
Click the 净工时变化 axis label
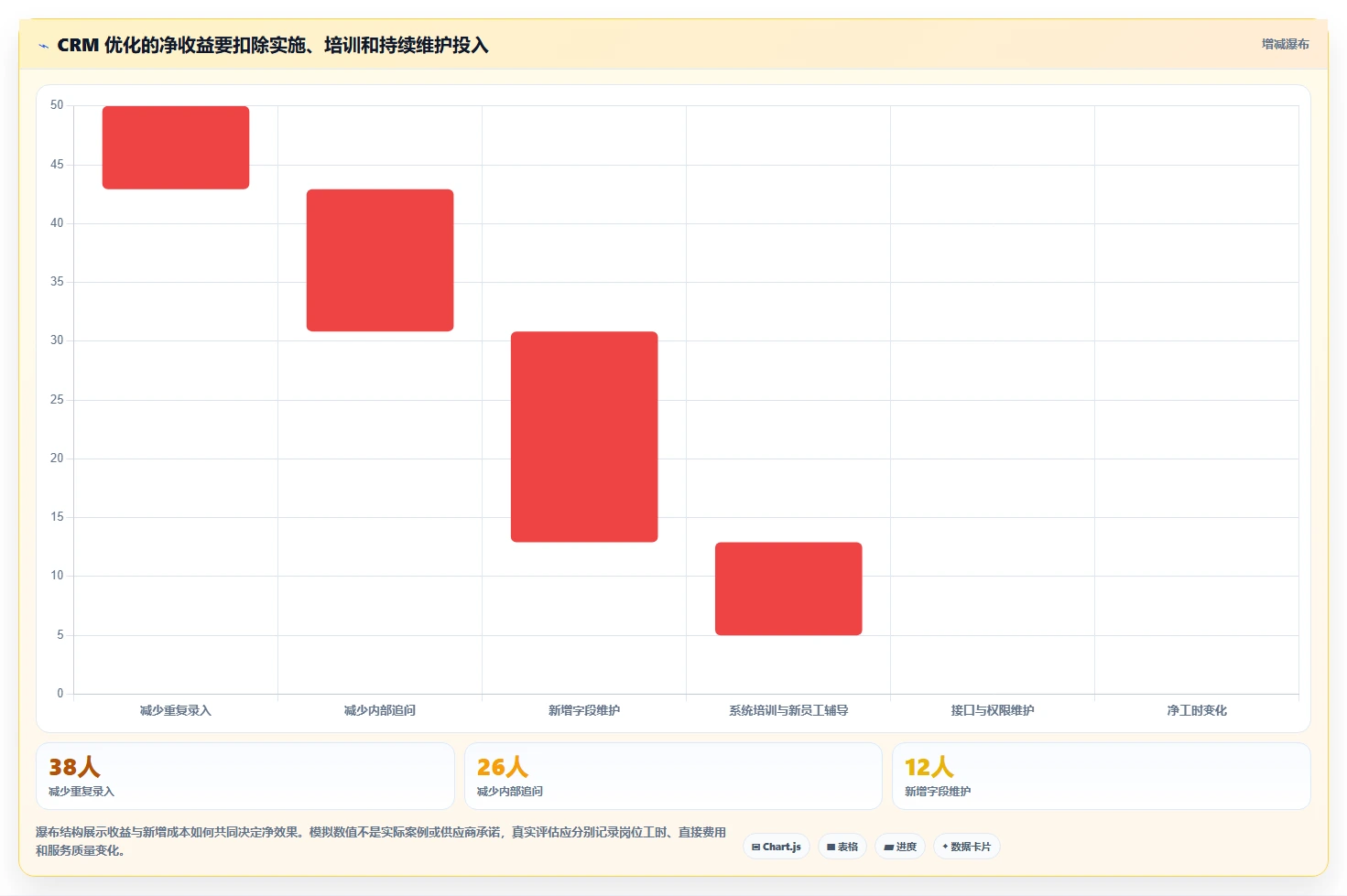(1197, 710)
